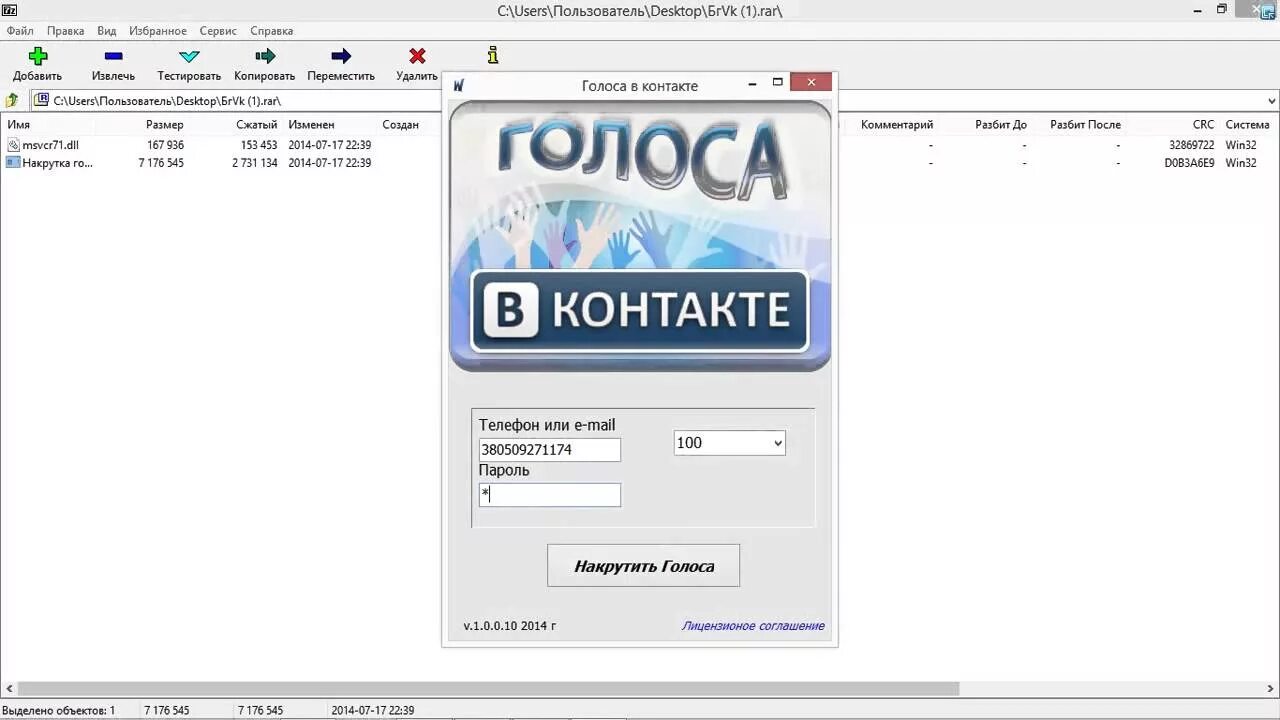Click the up-folder icon beside the address bar
Image resolution: width=1280 pixels, height=720 pixels.
(x=12, y=100)
